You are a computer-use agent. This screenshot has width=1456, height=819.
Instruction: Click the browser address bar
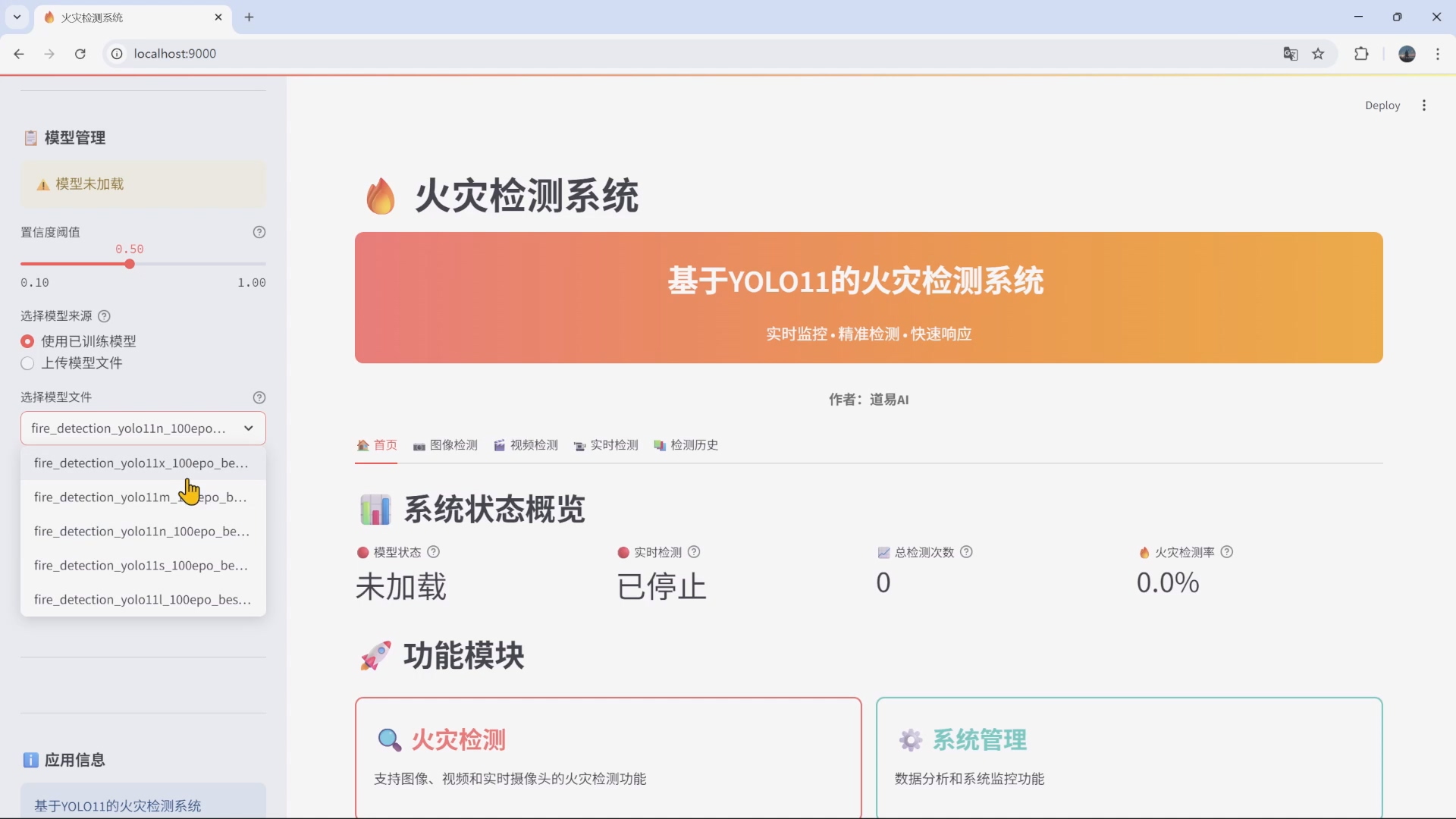[303, 54]
